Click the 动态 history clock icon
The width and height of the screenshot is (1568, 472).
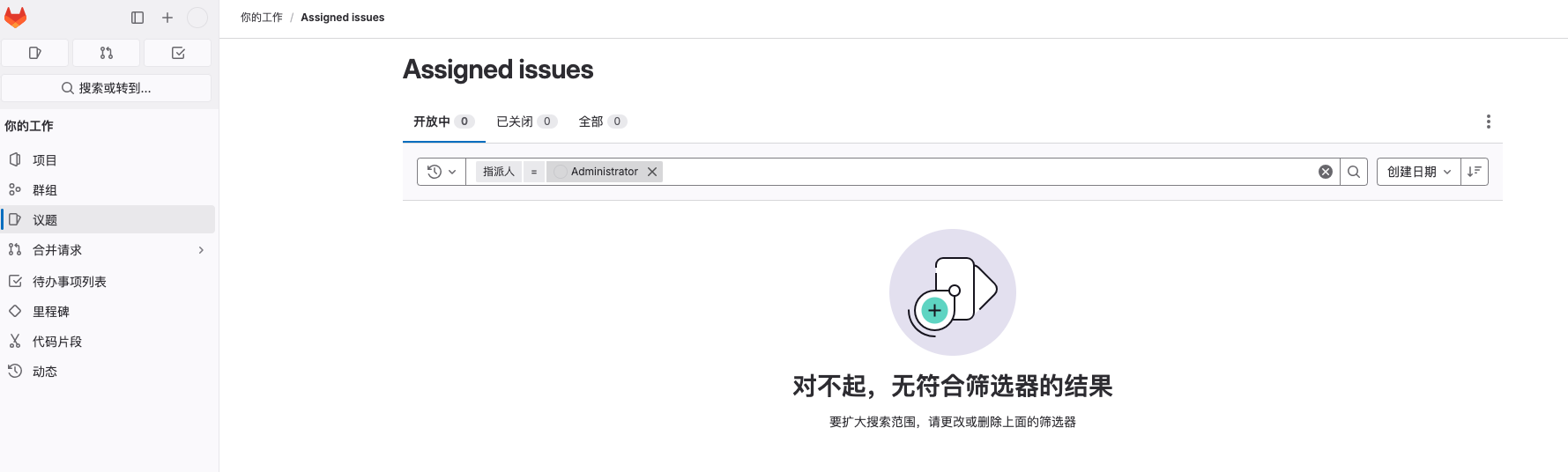(x=15, y=371)
